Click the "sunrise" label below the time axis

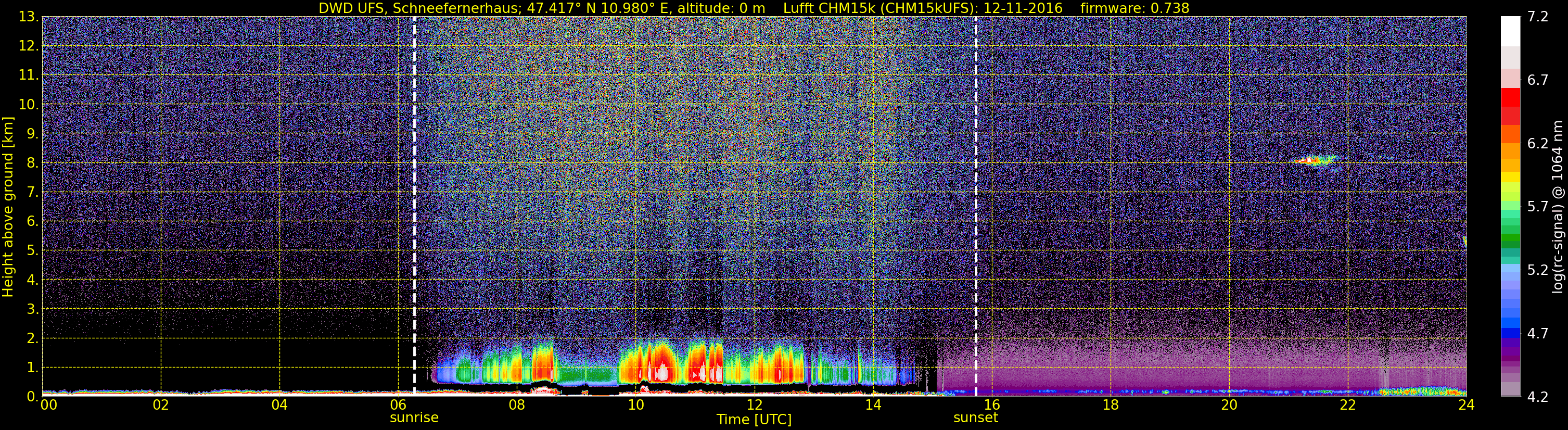[414, 418]
